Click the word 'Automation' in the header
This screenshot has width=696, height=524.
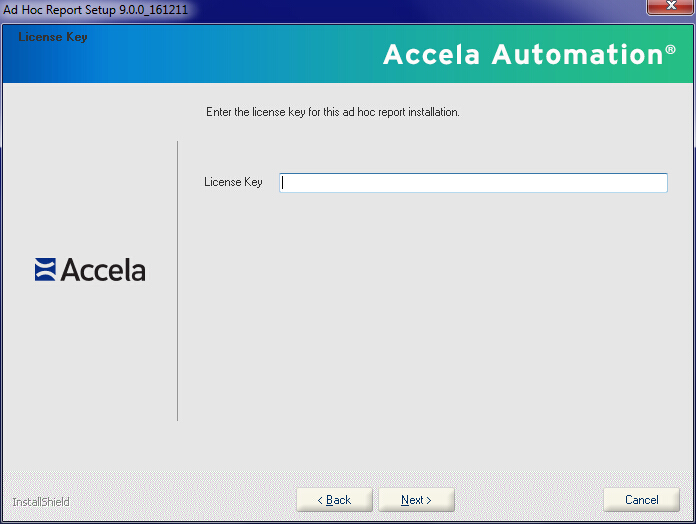coord(577,54)
